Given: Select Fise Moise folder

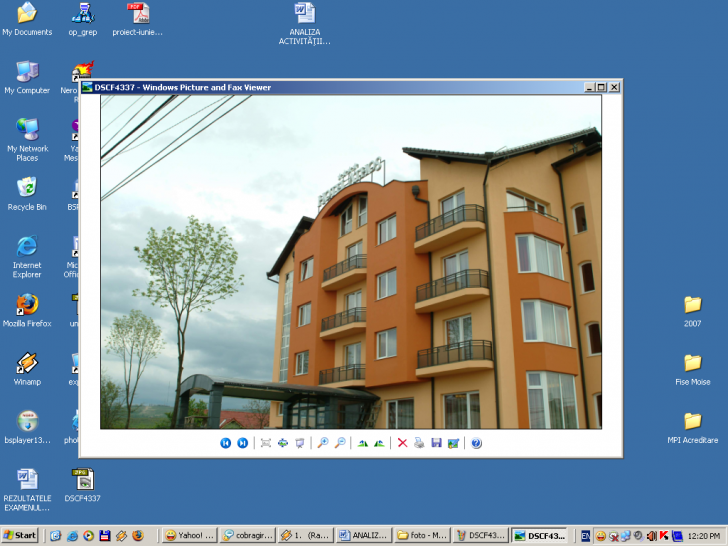Looking at the screenshot, I should [692, 370].
